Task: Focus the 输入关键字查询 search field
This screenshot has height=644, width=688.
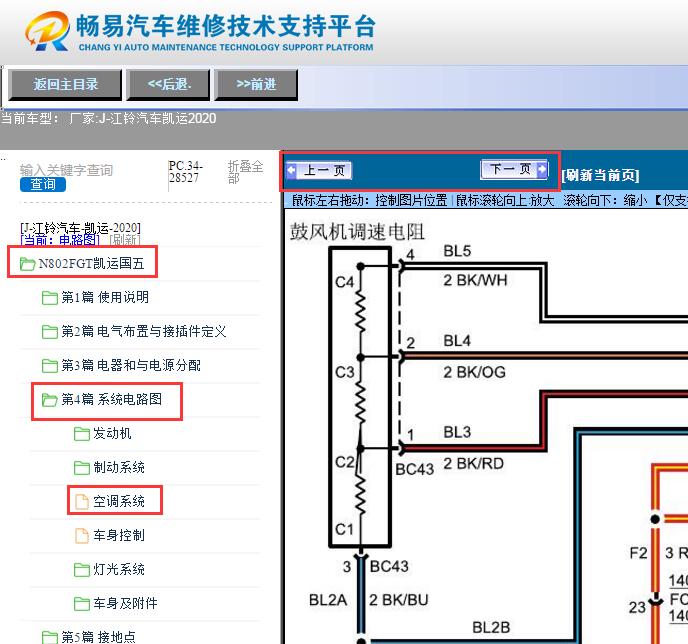Action: pos(66,170)
